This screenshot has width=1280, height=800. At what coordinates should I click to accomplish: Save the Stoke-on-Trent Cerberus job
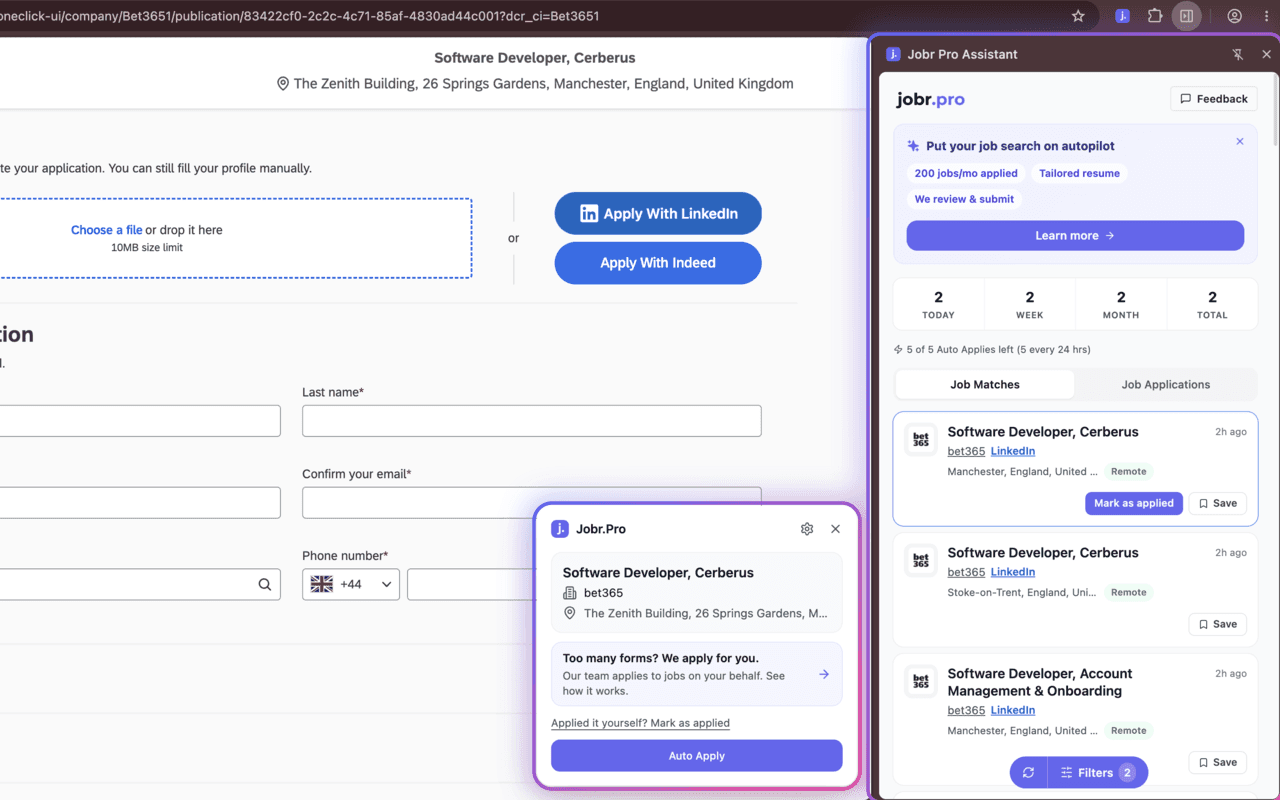(1218, 624)
